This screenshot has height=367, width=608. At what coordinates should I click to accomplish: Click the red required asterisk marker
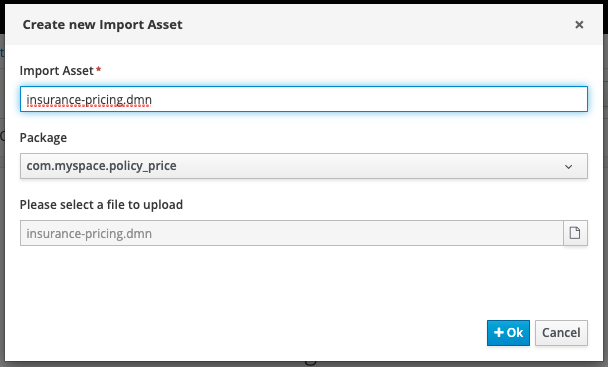coord(98,69)
